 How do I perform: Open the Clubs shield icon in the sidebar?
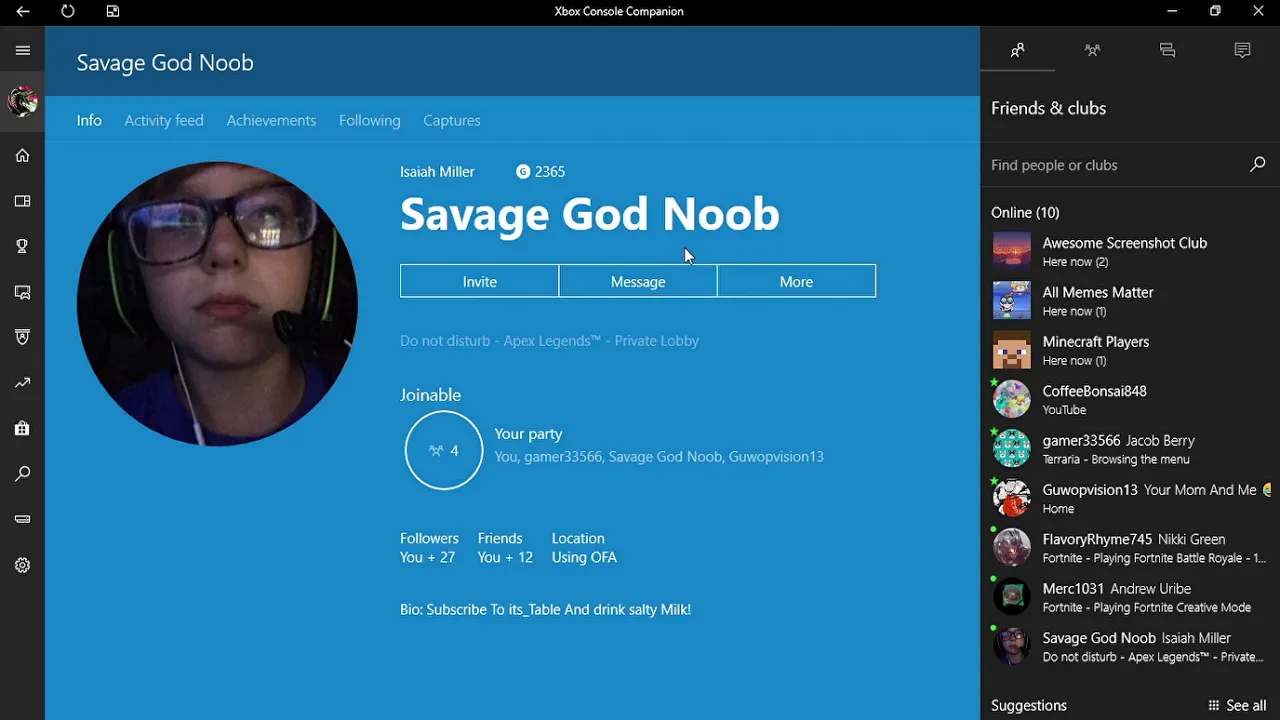pos(22,337)
